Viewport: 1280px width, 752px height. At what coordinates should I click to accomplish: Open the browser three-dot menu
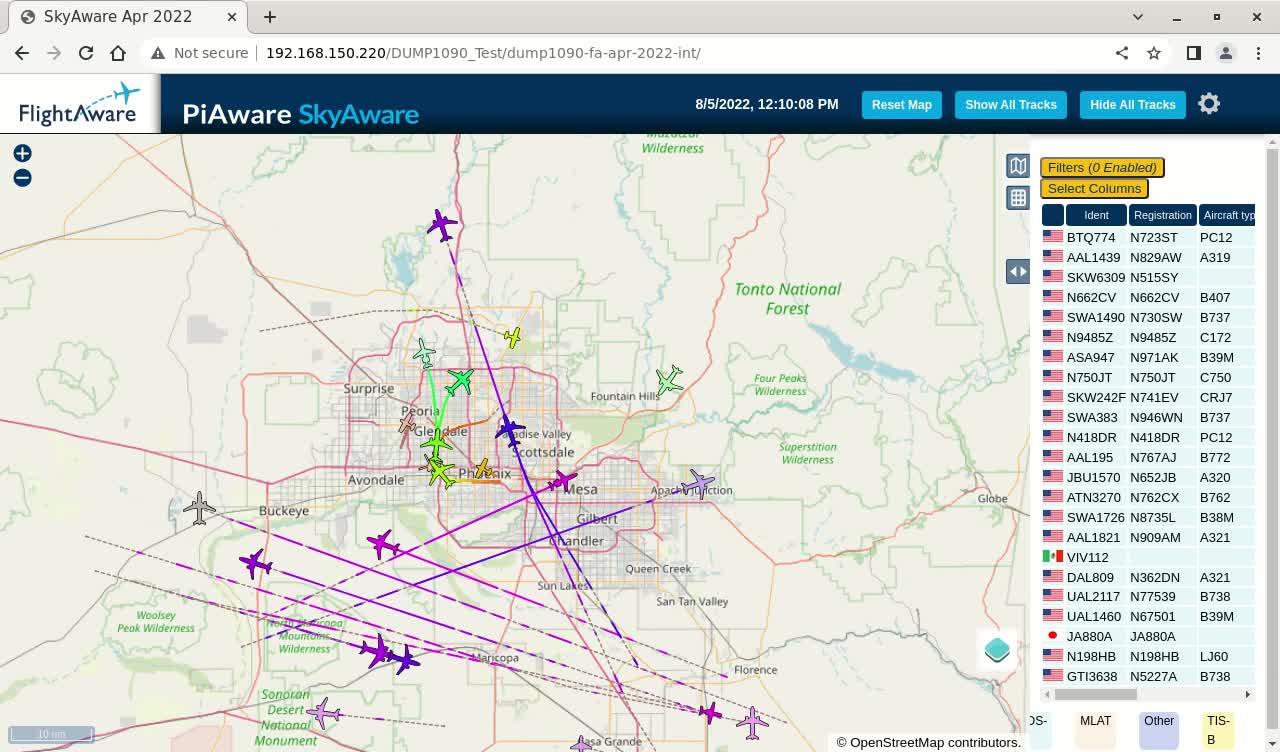click(1257, 53)
